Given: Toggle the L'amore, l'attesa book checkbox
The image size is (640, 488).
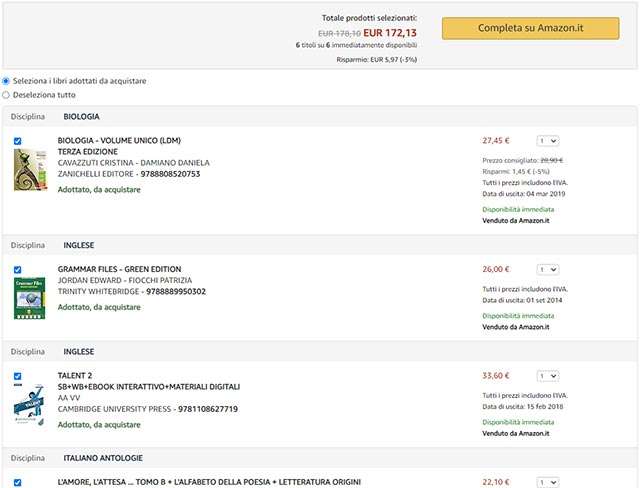Looking at the screenshot, I should tap(18, 483).
